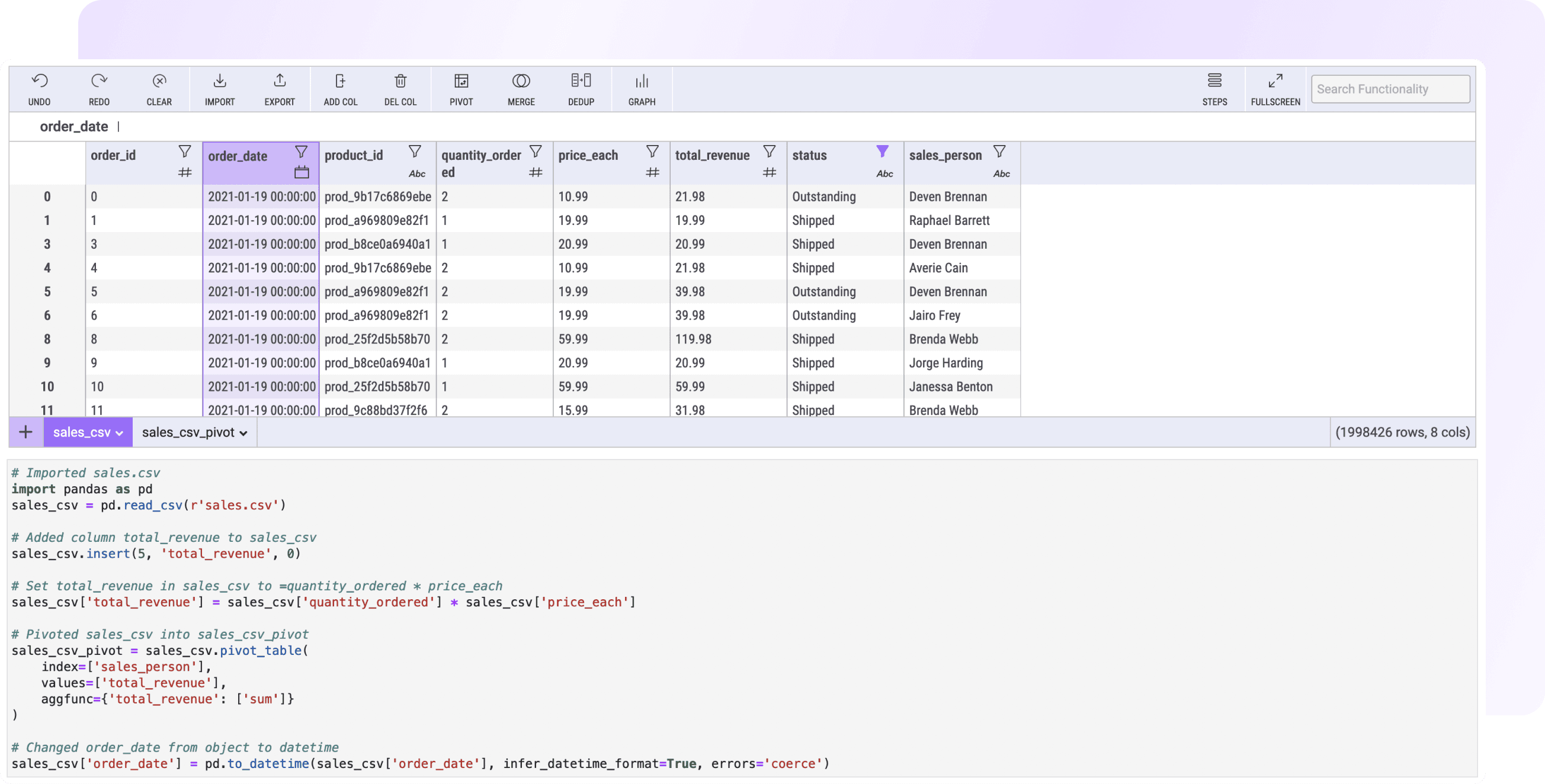The height and width of the screenshot is (784, 1545).
Task: Add a new sheet with the plus button
Action: 25,432
